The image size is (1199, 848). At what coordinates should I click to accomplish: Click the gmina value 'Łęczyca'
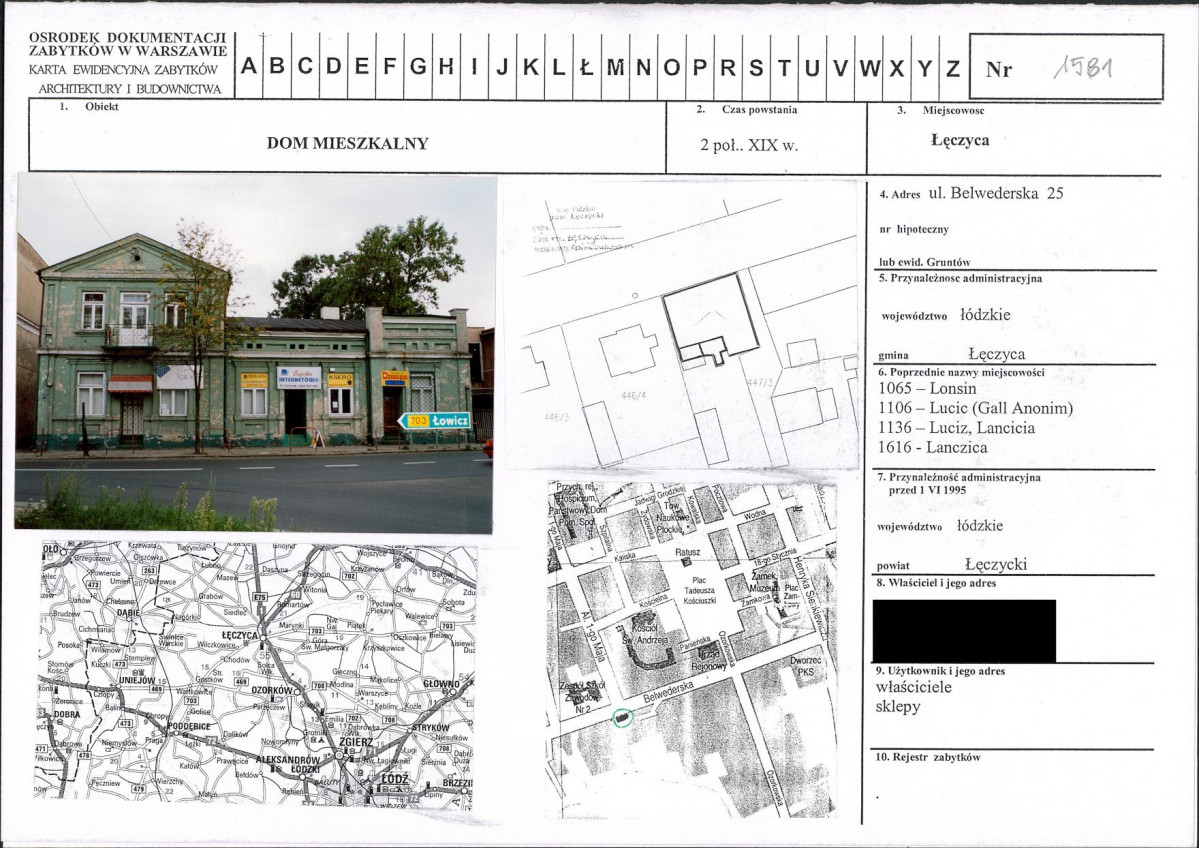pyautogui.click(x=996, y=354)
